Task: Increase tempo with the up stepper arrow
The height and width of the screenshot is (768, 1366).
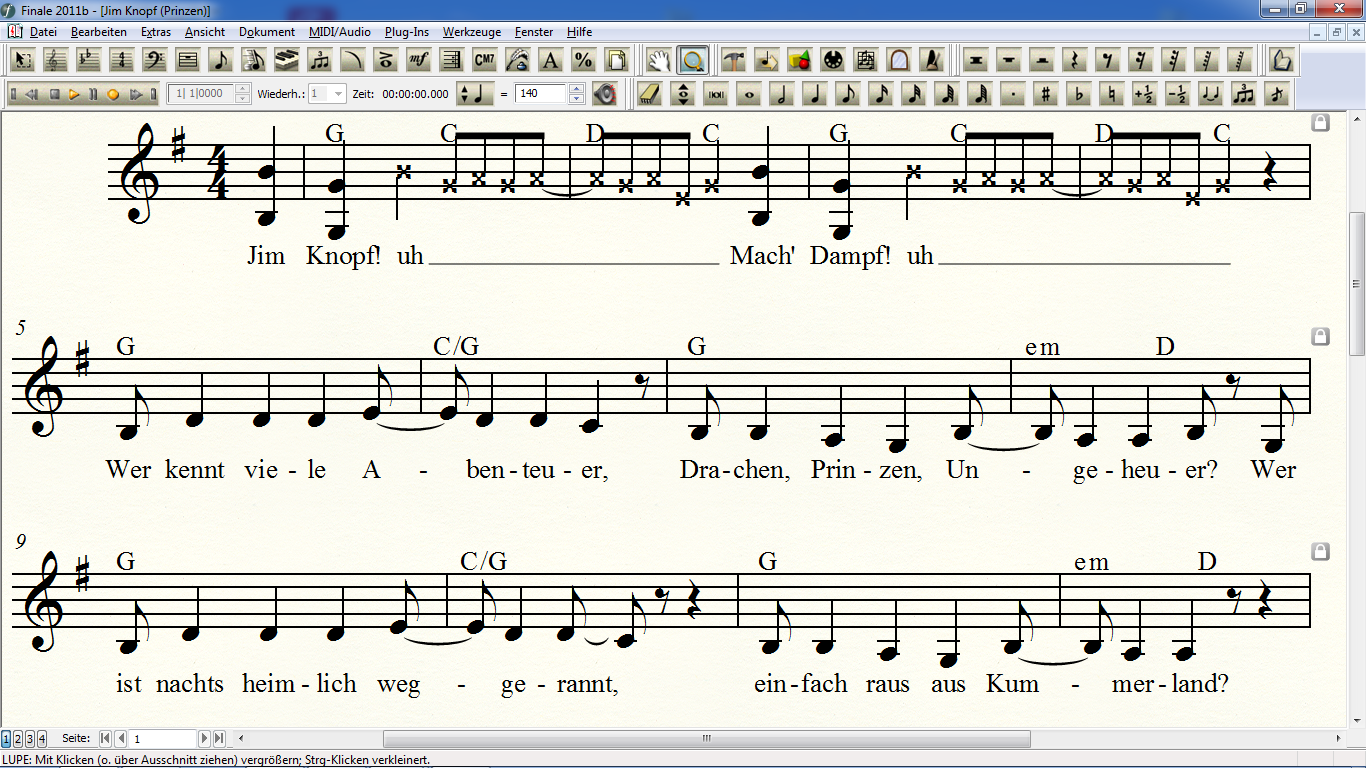Action: 576,89
